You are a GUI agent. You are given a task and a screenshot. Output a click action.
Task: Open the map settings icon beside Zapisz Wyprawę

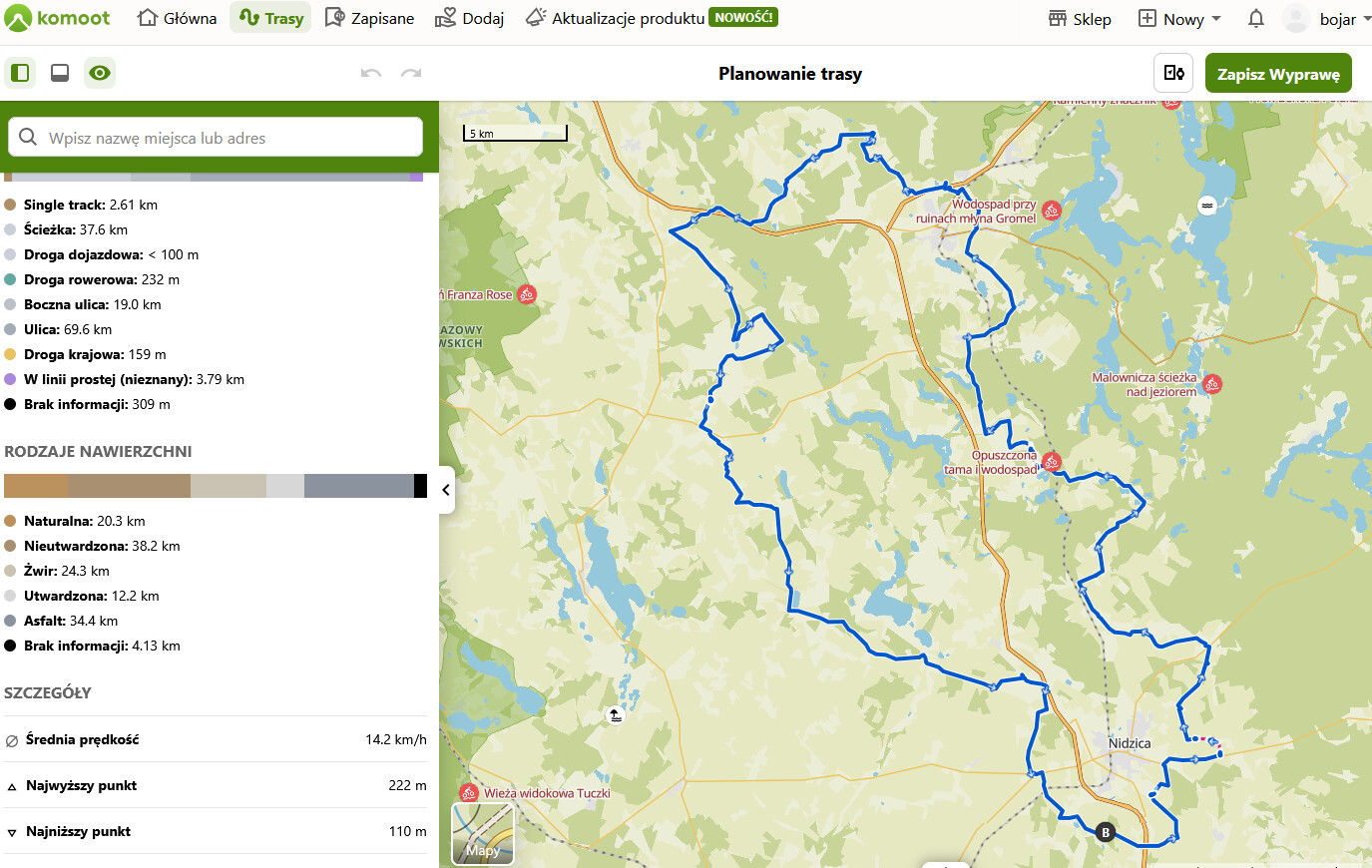(x=1174, y=73)
